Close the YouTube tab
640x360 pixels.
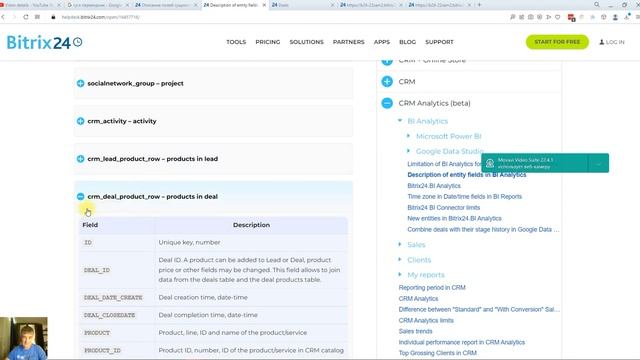click(x=59, y=5)
